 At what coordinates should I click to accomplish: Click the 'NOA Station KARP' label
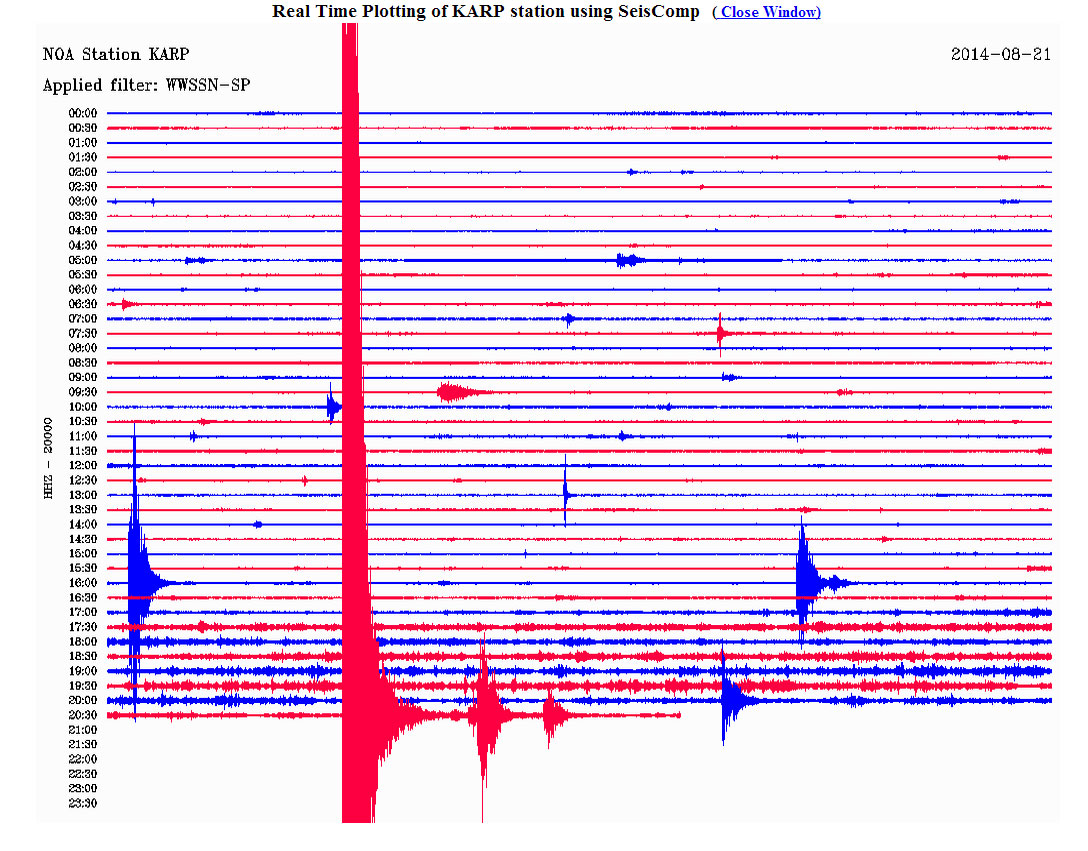click(x=115, y=54)
